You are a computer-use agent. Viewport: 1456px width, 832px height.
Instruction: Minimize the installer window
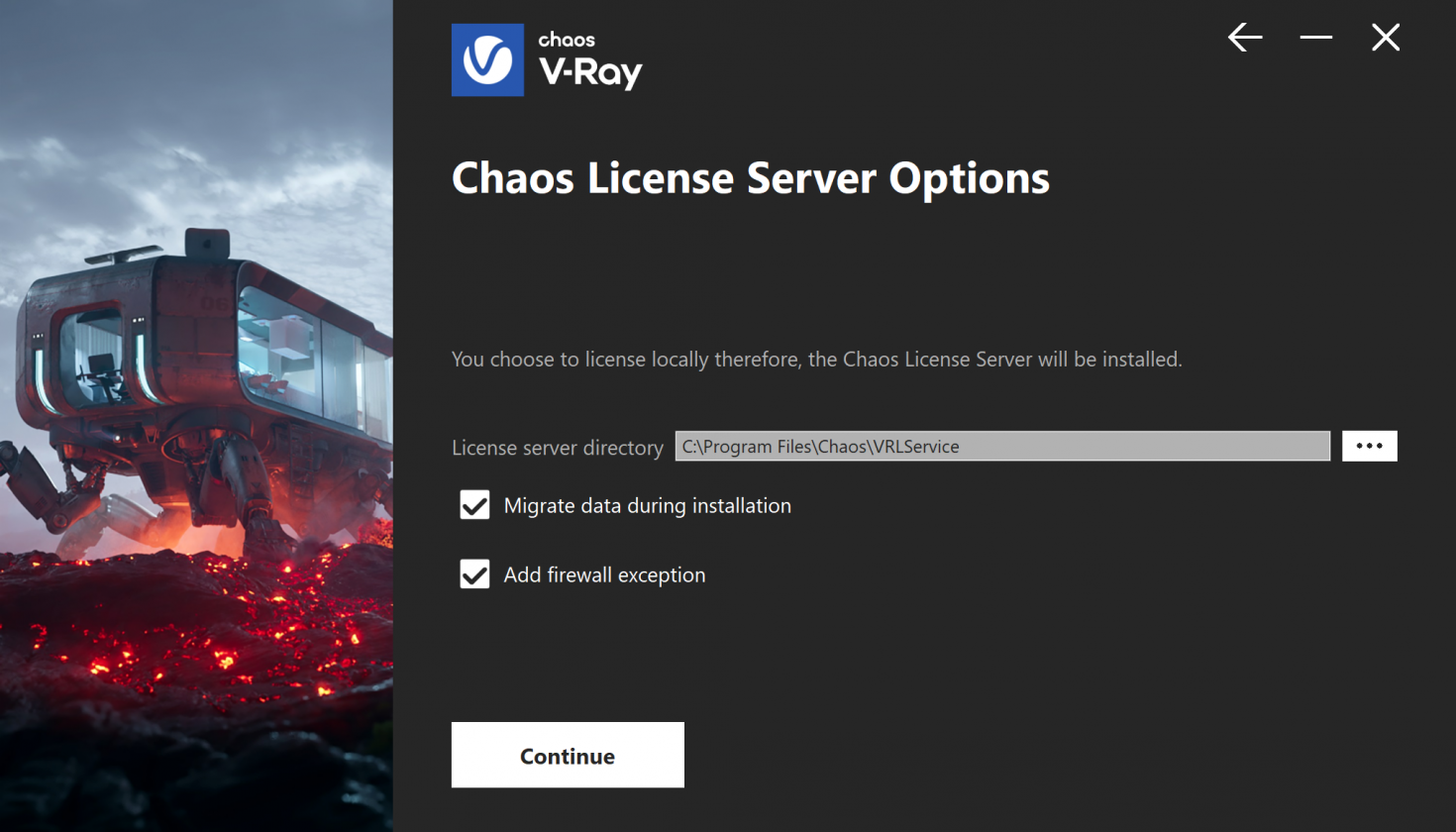(1315, 37)
